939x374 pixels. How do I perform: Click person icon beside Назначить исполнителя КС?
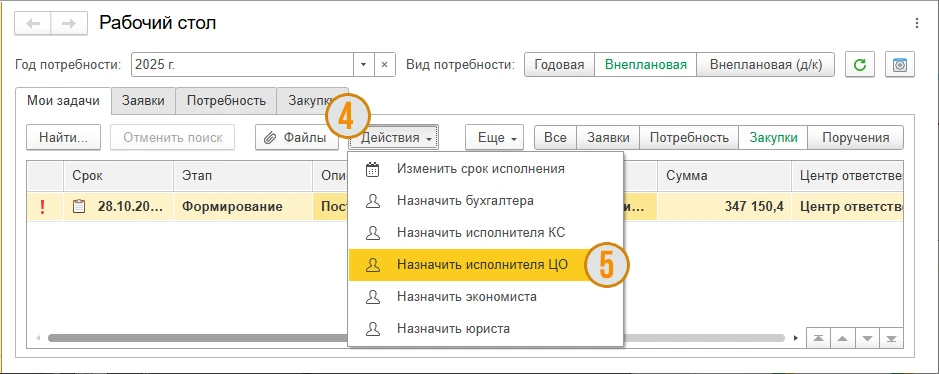coord(373,233)
